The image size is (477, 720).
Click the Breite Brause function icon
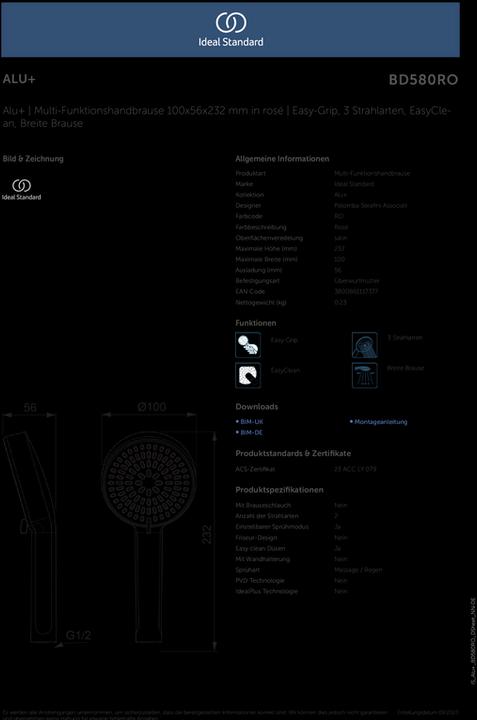365,375
